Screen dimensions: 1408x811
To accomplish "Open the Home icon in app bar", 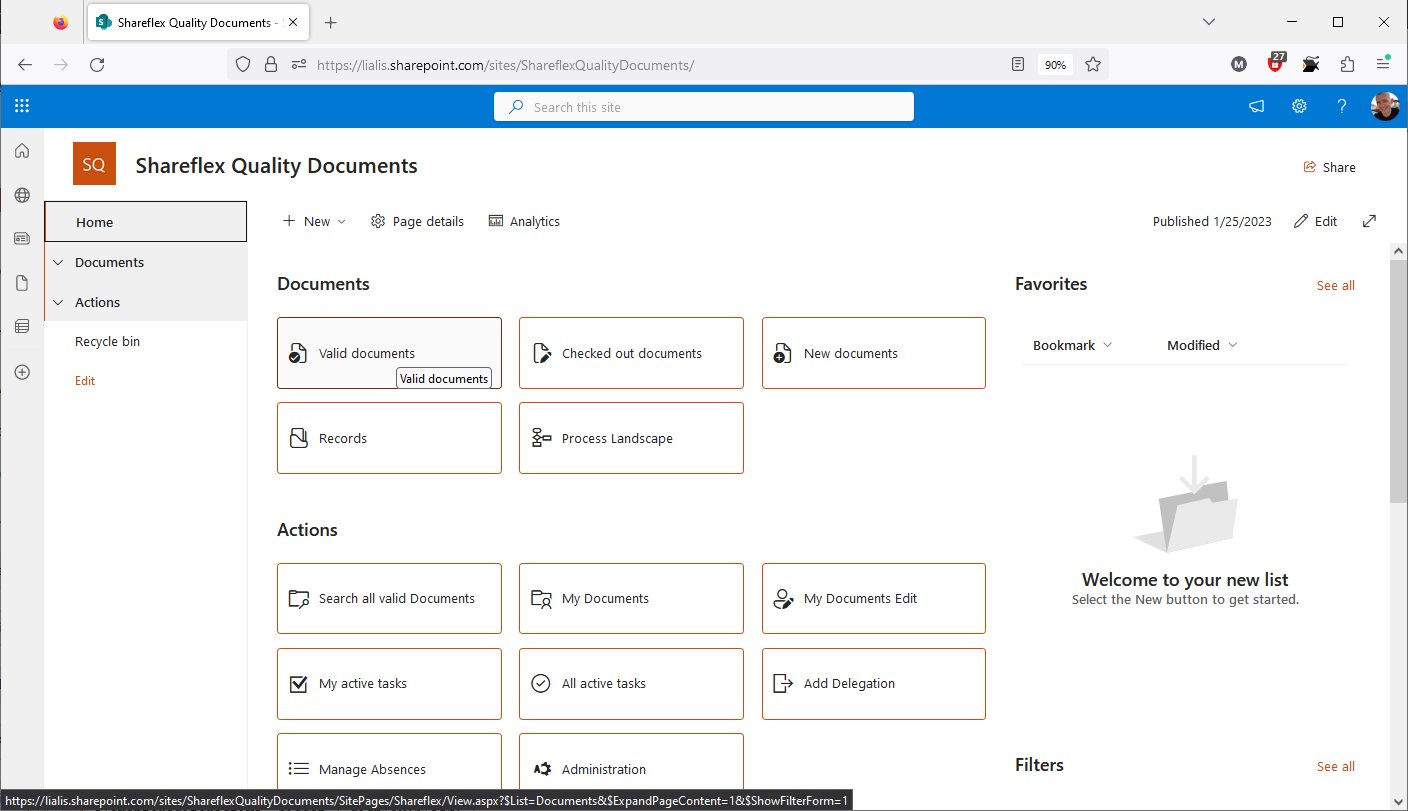I will 22,151.
